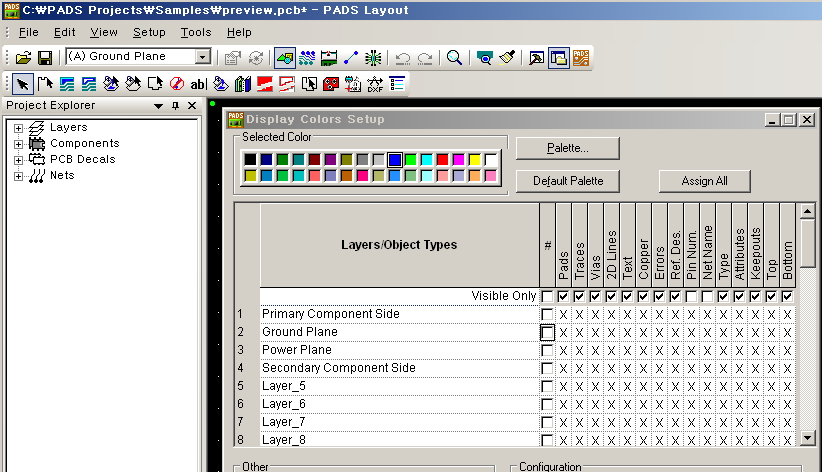Viewport: 822px width, 472px height.
Task: Click the layer list scroll up arrow
Action: [x=807, y=211]
